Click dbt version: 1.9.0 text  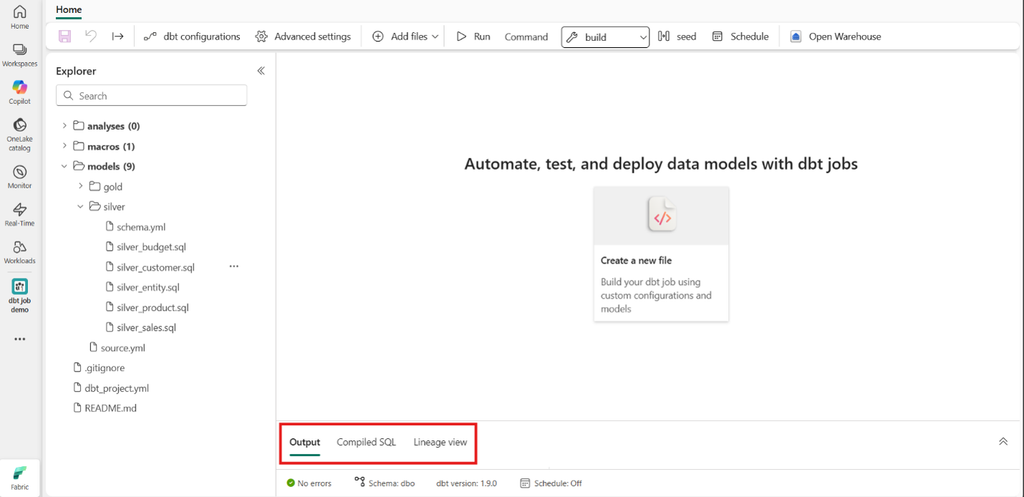pos(466,484)
